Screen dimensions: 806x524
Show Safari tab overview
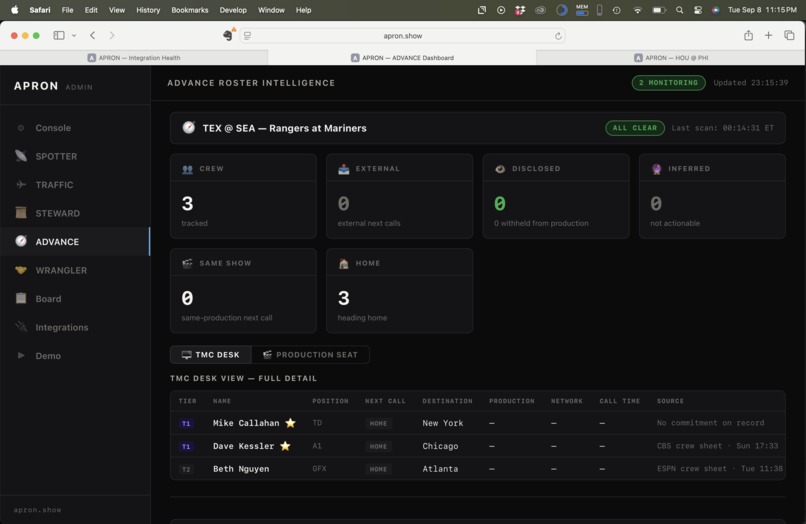tap(789, 35)
